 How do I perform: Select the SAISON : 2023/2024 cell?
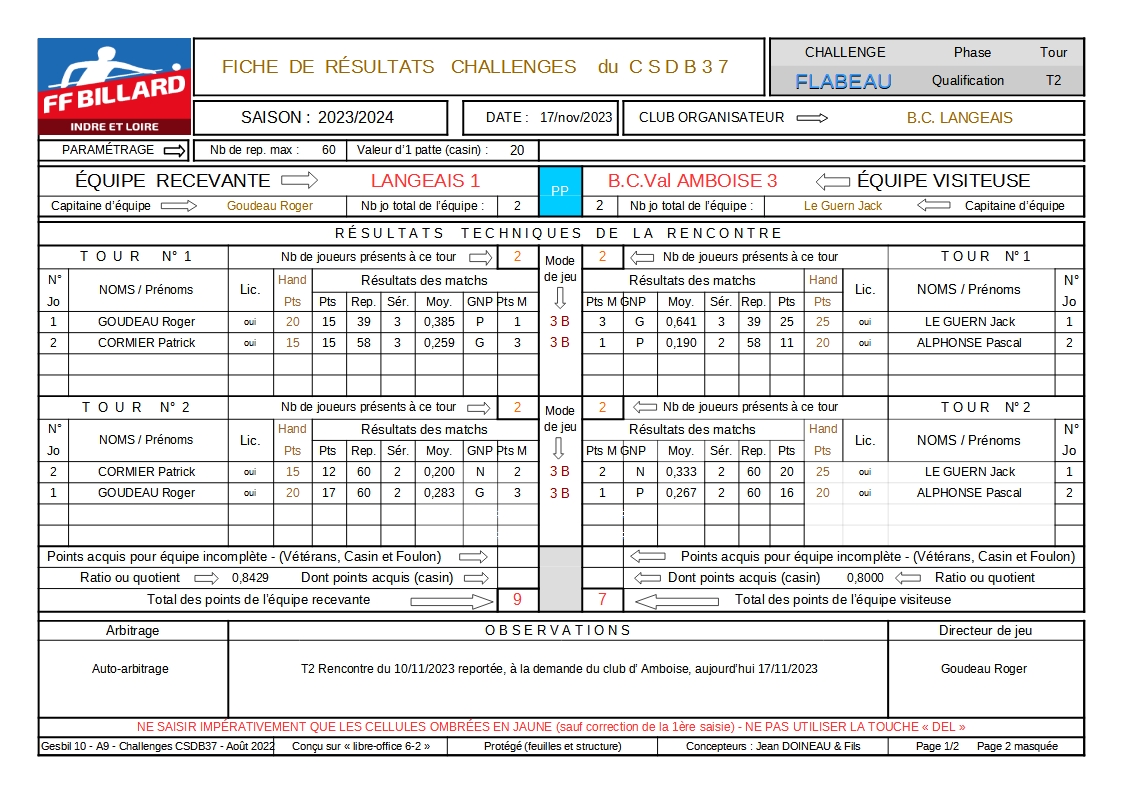(x=320, y=118)
